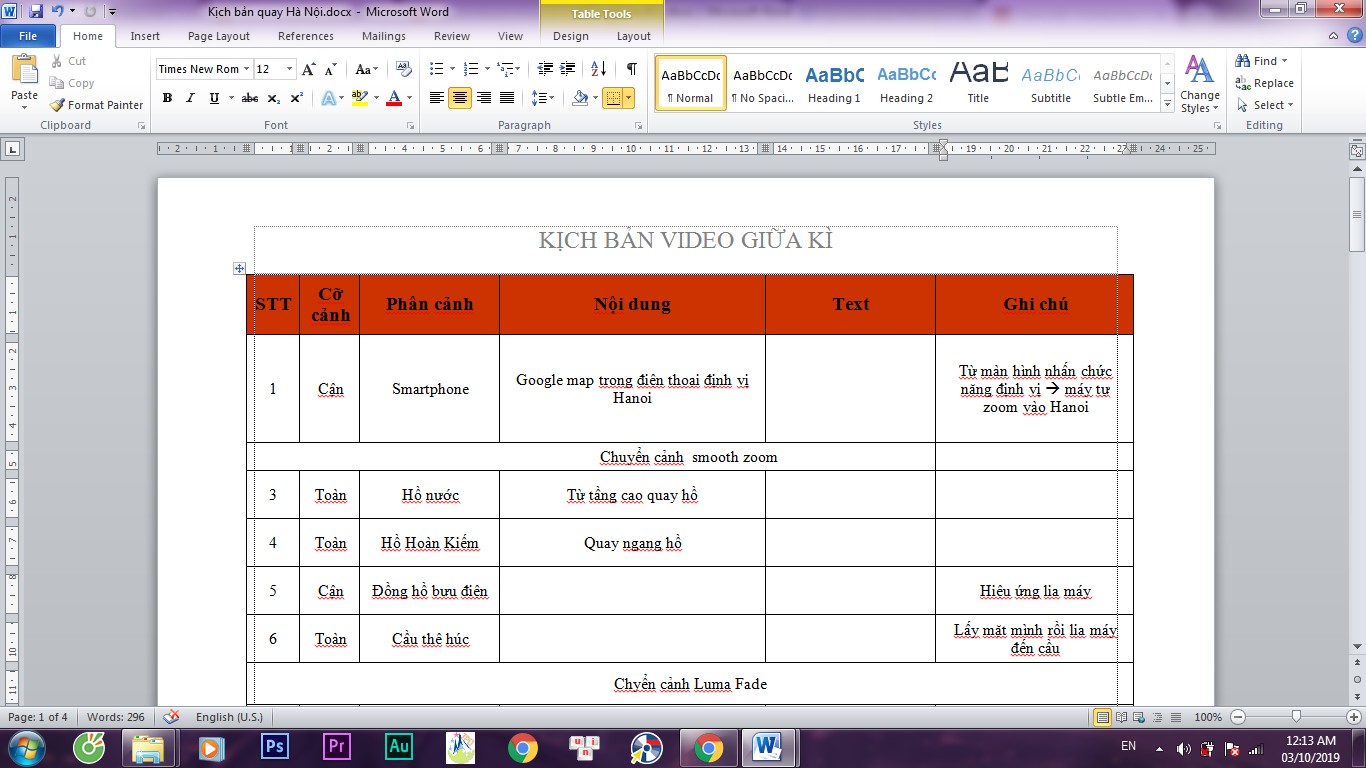The height and width of the screenshot is (768, 1366).
Task: Click the zoom slider in the status bar
Action: coord(1296,717)
